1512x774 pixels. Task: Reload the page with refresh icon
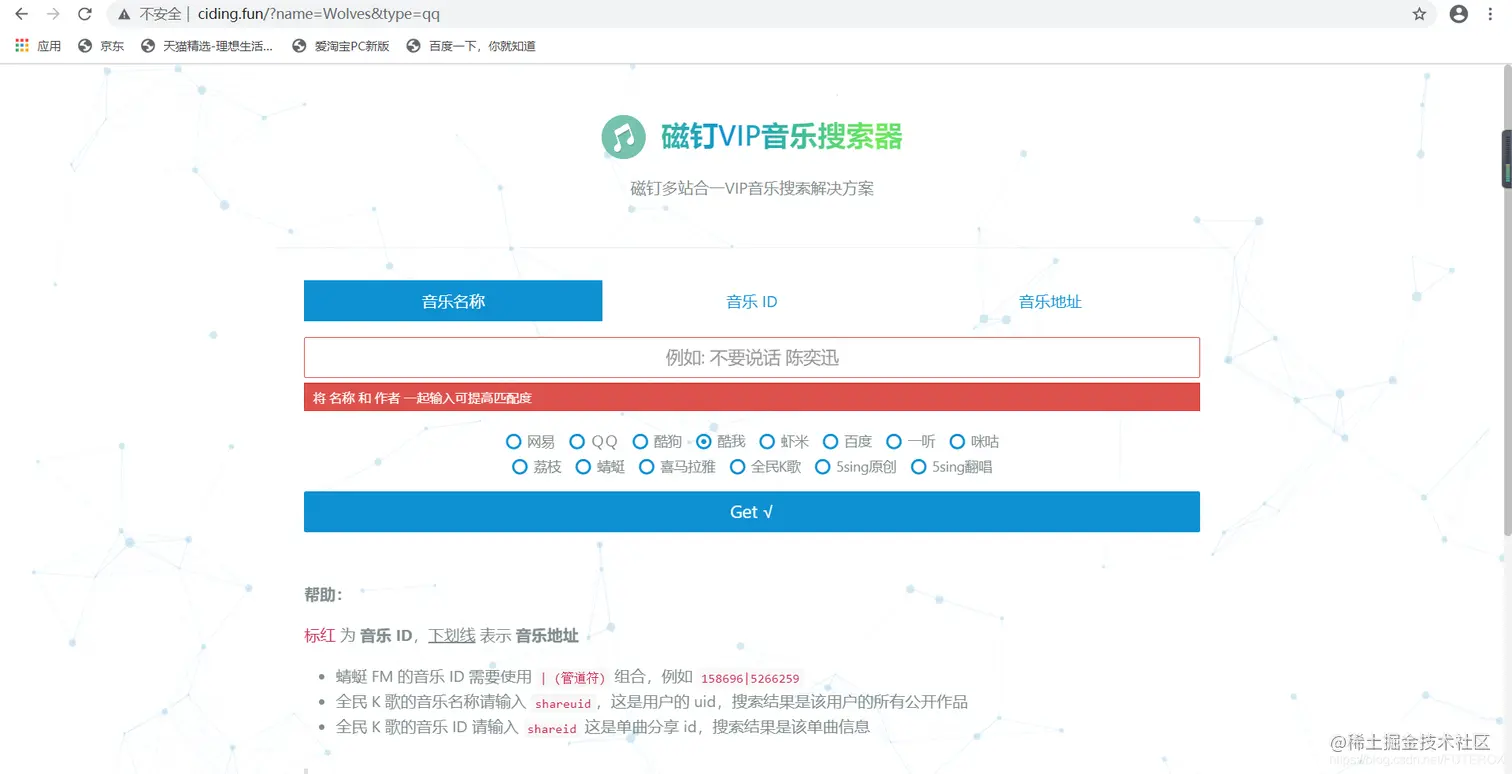click(x=85, y=14)
